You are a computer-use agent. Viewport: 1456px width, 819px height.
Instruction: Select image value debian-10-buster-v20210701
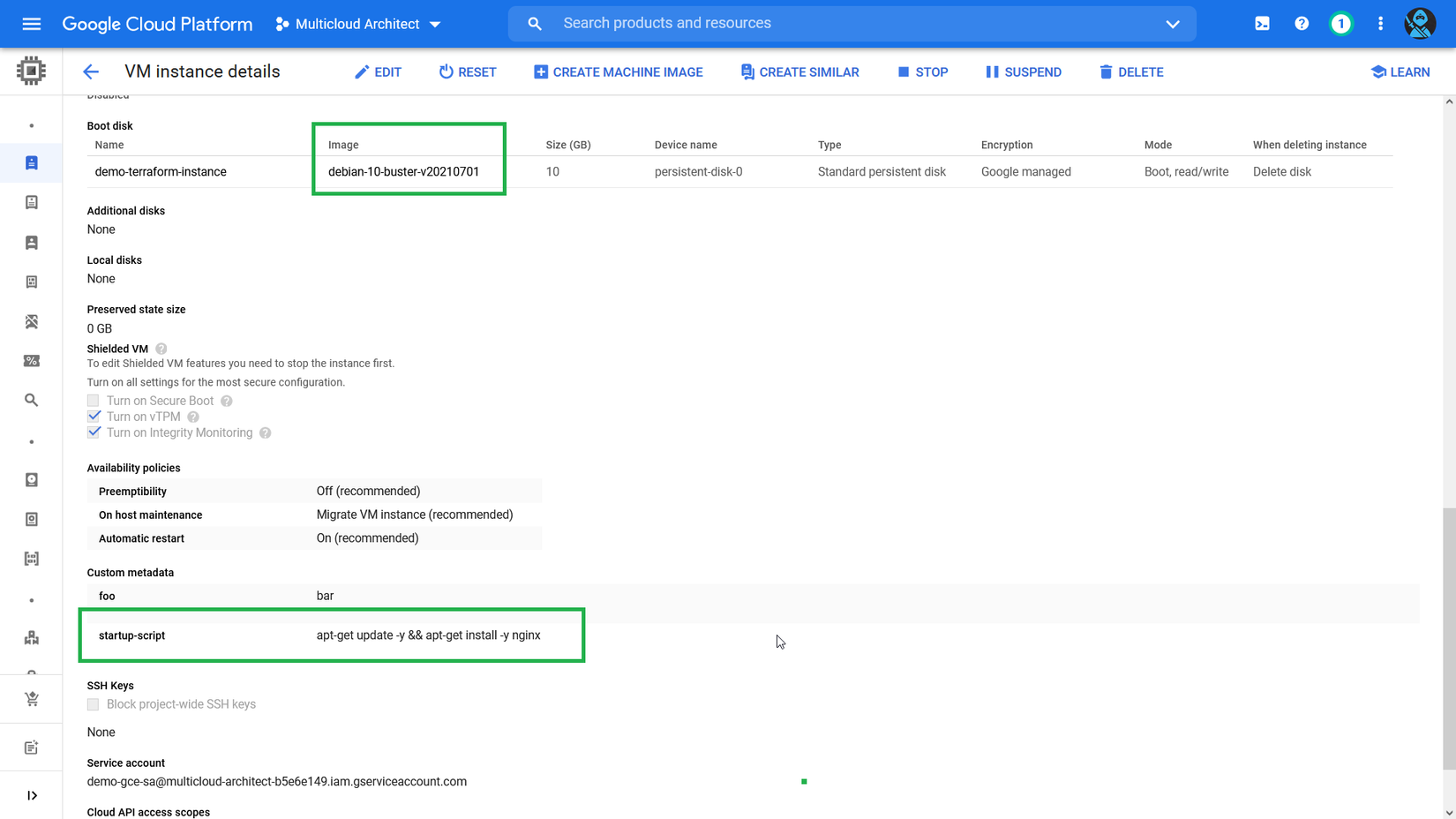point(404,172)
